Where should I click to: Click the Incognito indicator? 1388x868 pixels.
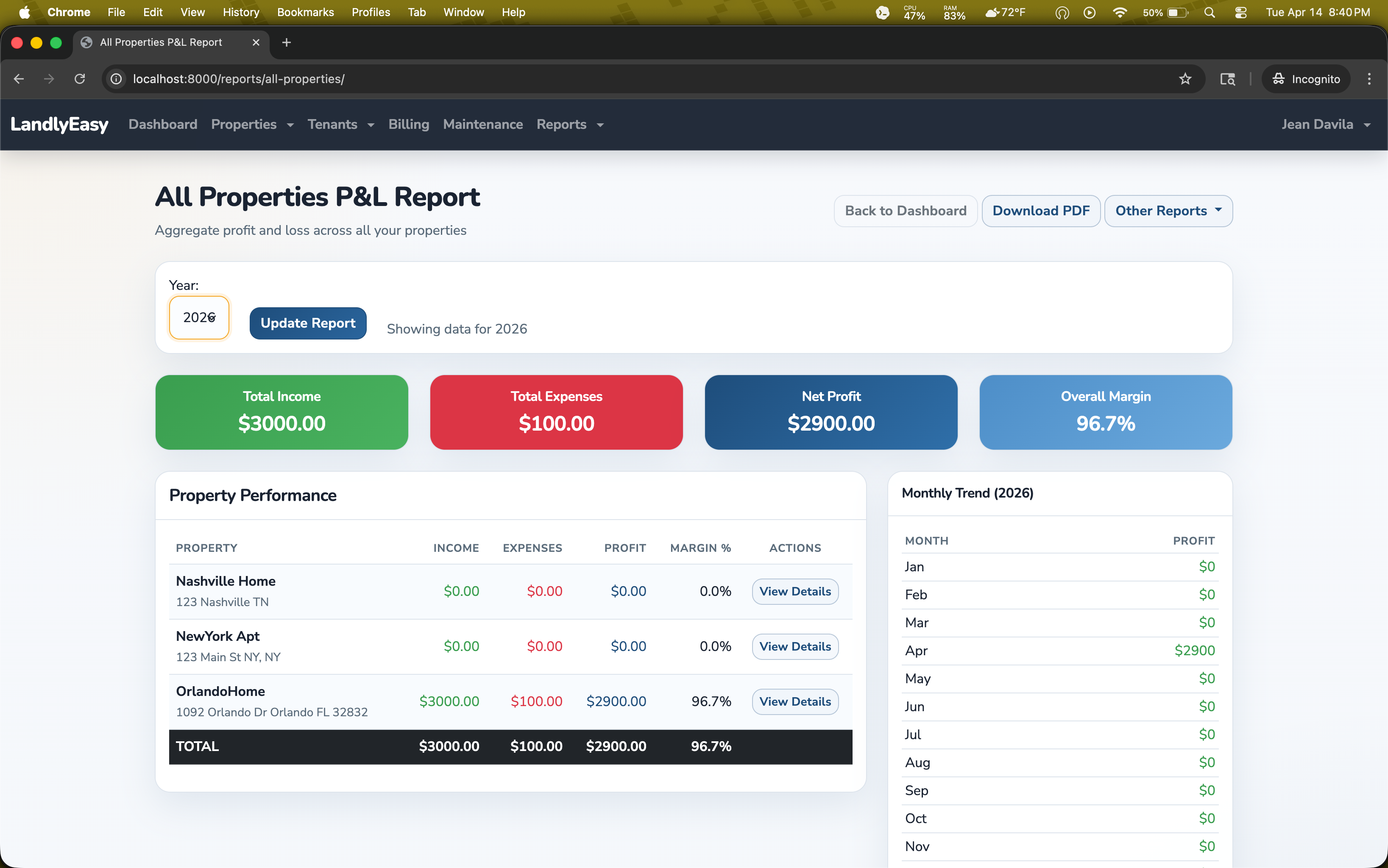pyautogui.click(x=1306, y=79)
